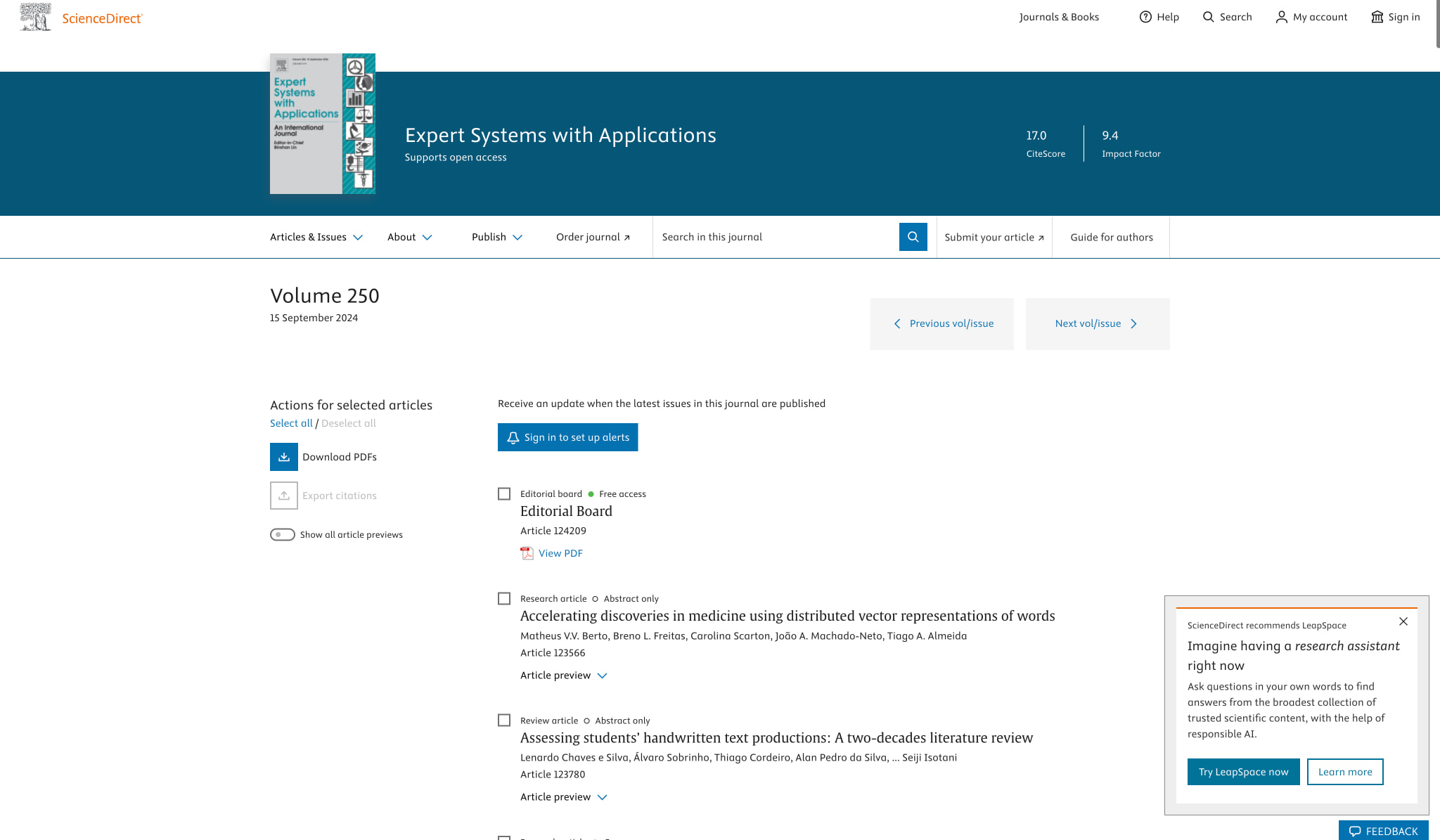This screenshot has height=840, width=1440.
Task: Open Accelerating discoveries in medicine article title
Action: tap(787, 616)
